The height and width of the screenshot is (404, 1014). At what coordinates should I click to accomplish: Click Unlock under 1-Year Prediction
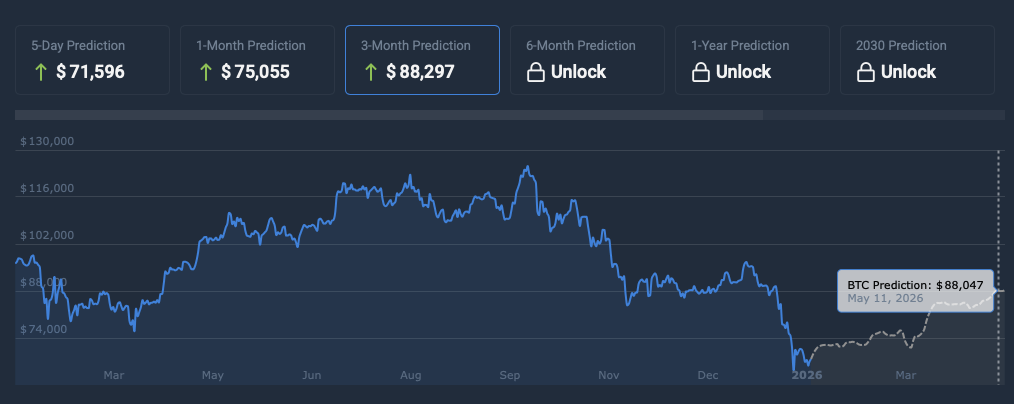tap(745, 72)
